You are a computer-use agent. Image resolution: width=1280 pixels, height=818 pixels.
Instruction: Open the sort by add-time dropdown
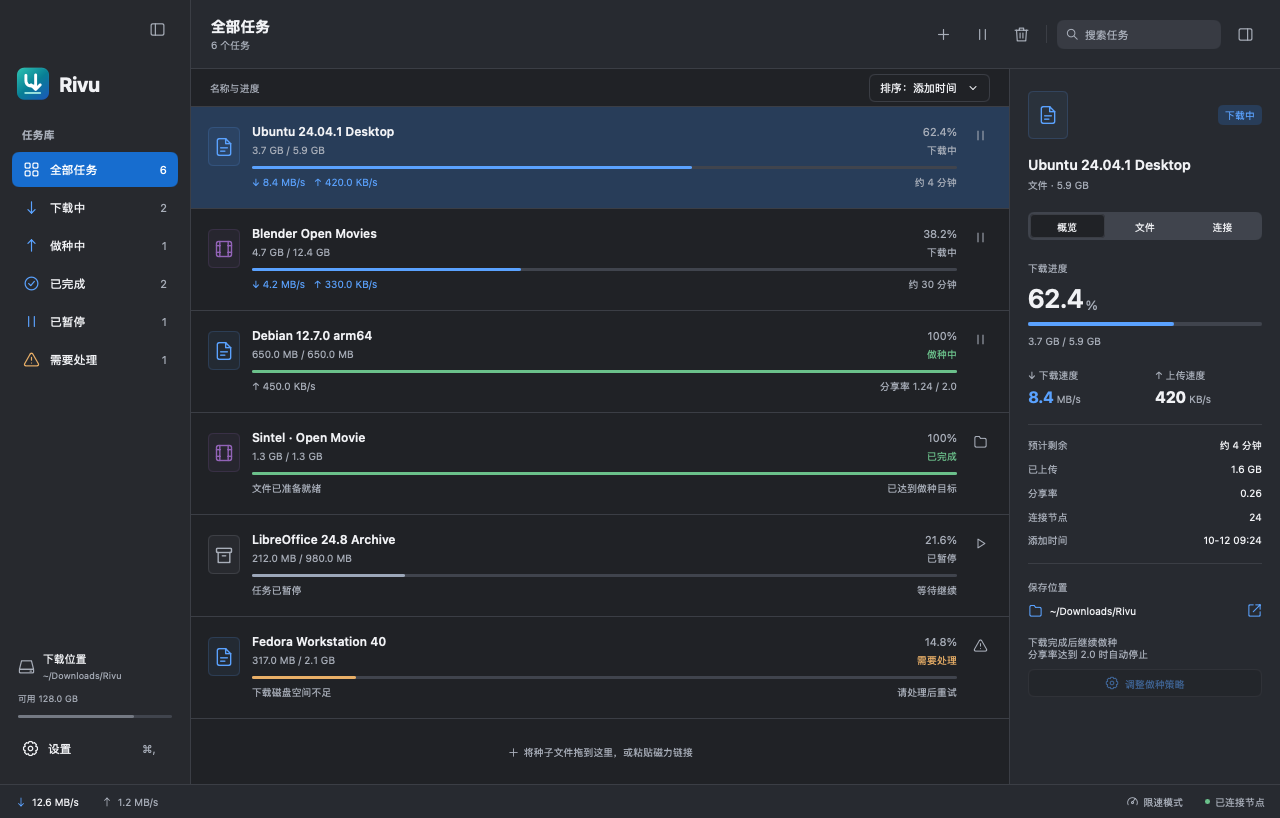(x=929, y=88)
